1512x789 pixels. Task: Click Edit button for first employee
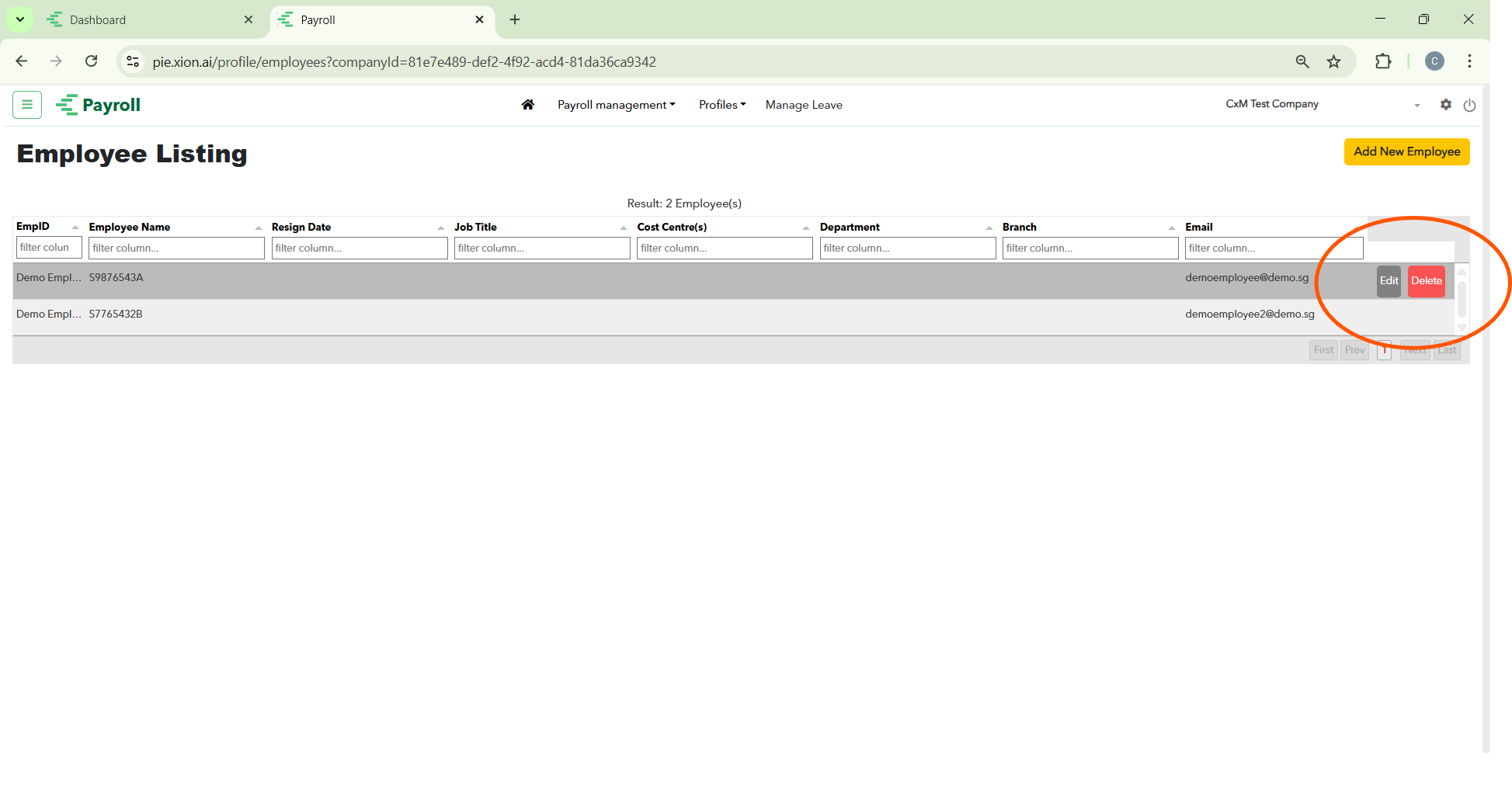(x=1389, y=281)
